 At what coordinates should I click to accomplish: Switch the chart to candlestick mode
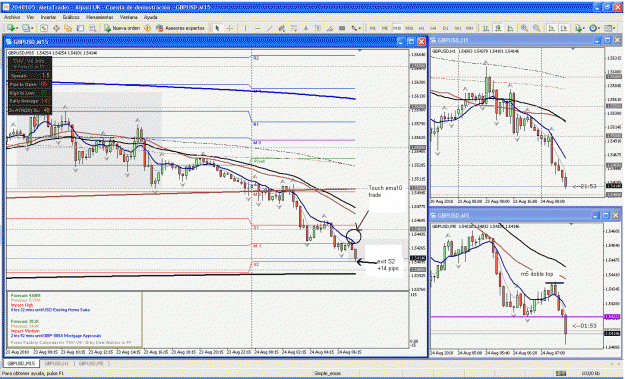[498, 28]
